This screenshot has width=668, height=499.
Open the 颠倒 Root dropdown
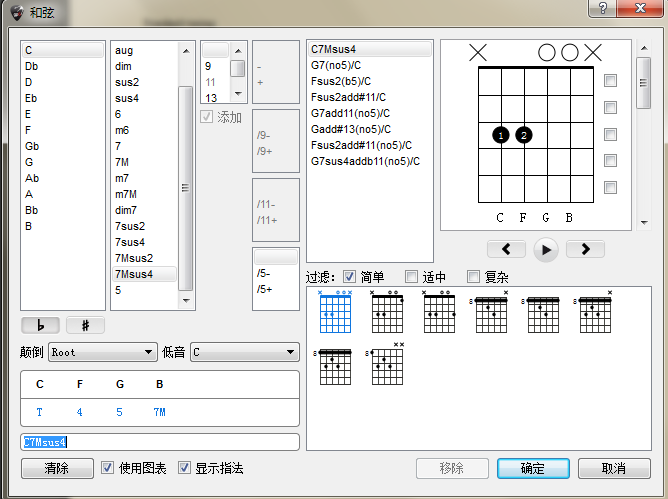tap(102, 352)
